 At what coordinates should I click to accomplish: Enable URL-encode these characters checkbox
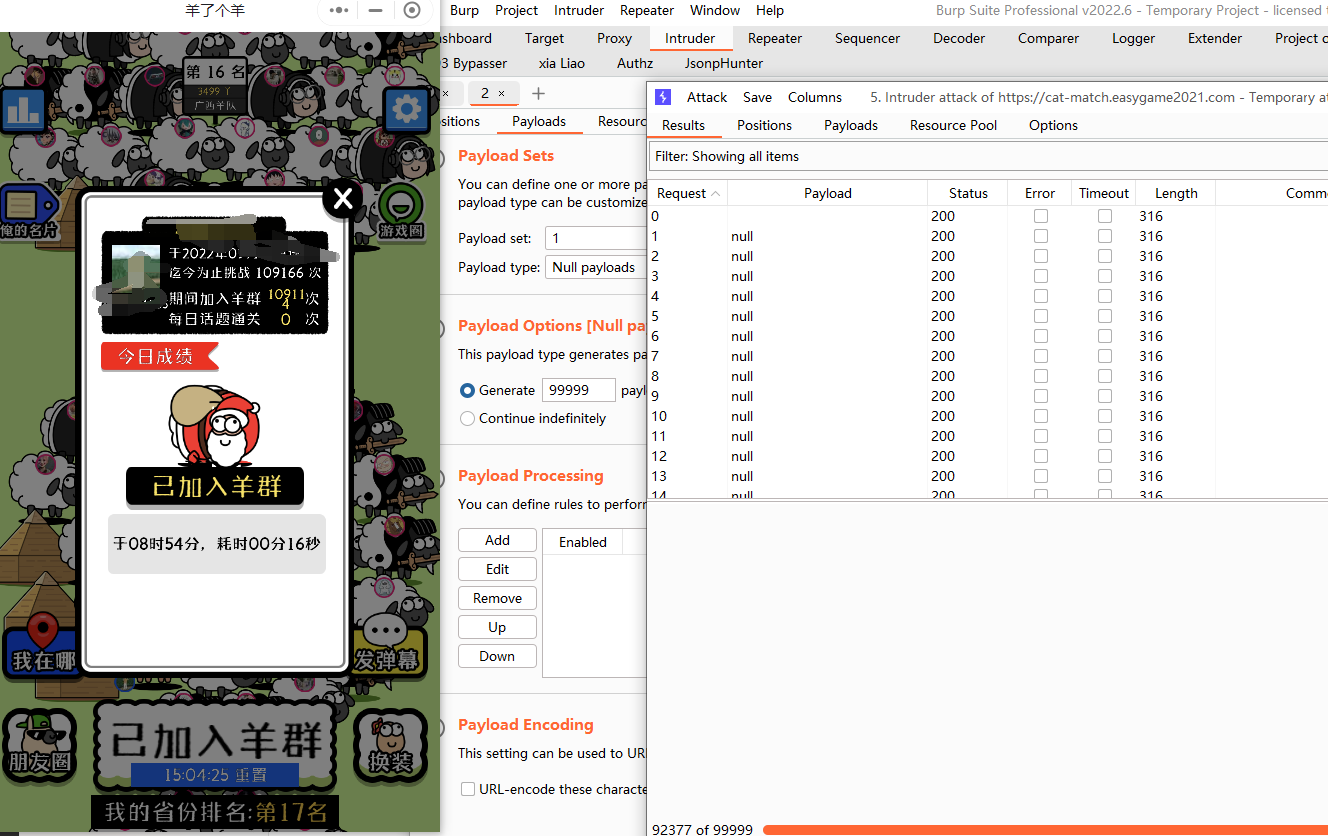point(468,789)
